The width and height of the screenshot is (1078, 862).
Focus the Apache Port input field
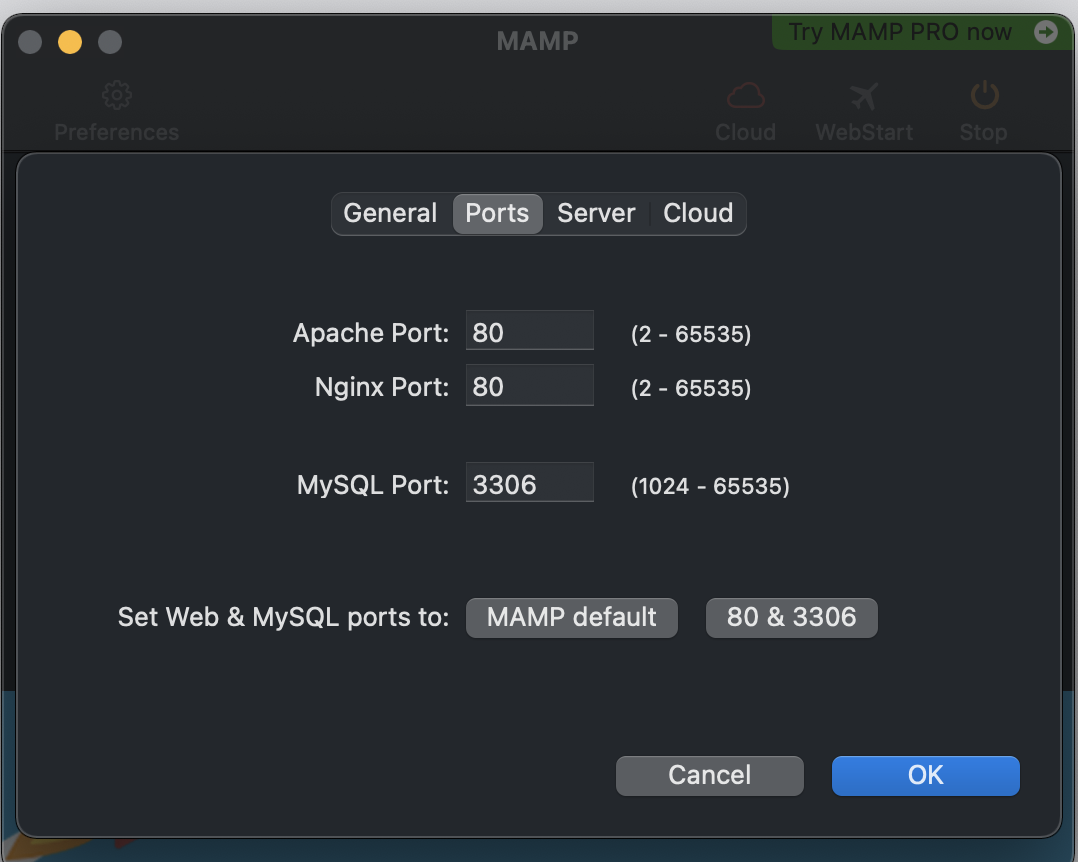529,330
